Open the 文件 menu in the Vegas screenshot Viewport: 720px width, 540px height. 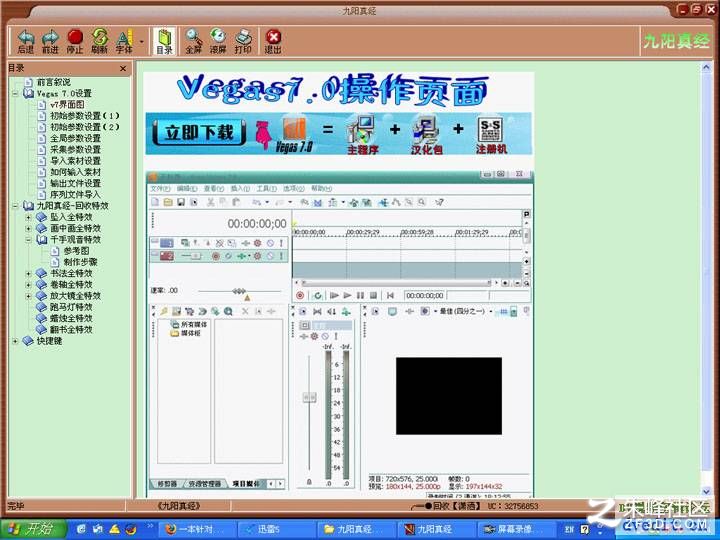160,189
